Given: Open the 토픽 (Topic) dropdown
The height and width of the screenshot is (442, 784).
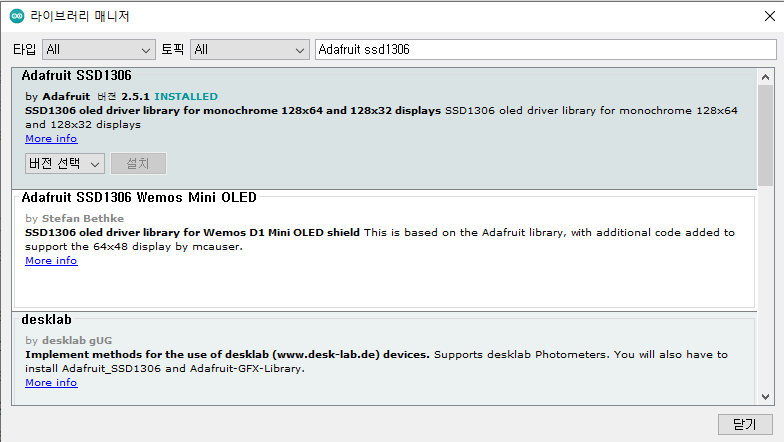Looking at the screenshot, I should point(250,50).
